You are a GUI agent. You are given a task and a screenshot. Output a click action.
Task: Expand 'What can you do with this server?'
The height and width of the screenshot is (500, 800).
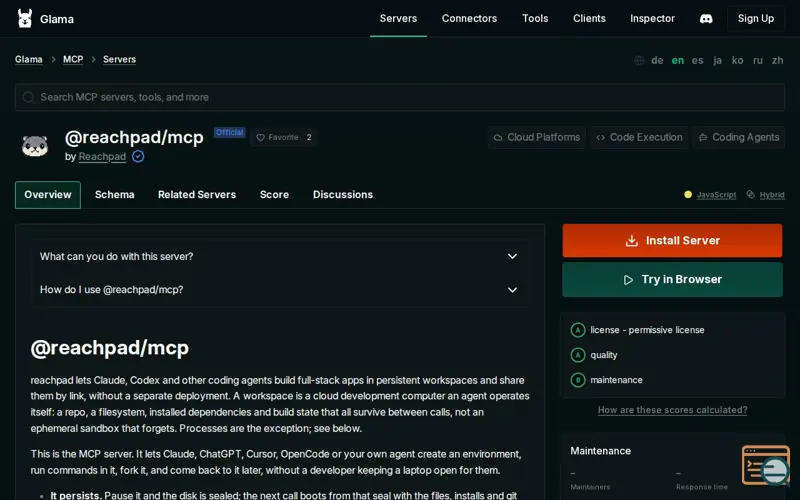point(279,256)
